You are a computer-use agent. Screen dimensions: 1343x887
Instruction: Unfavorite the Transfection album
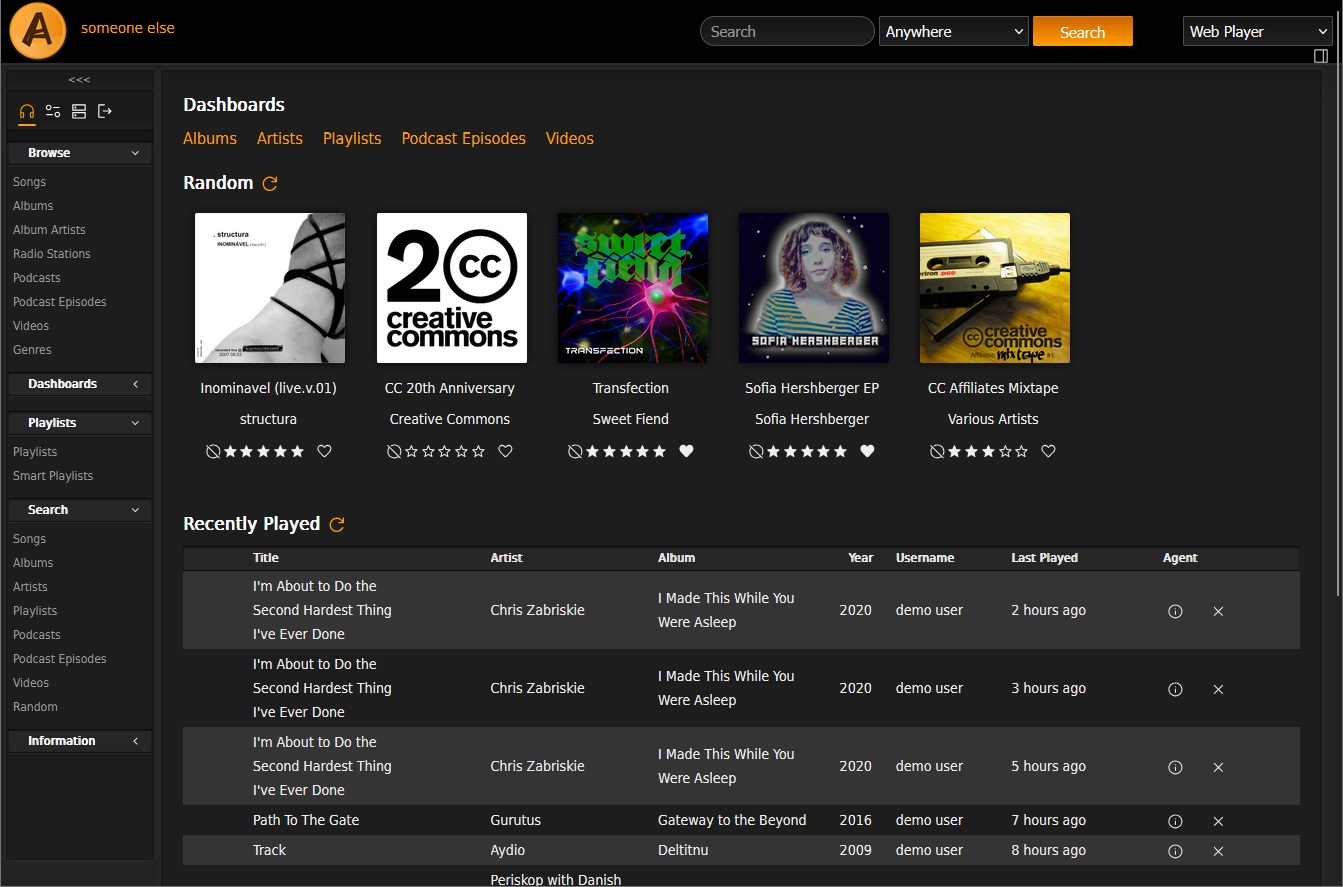tap(686, 451)
